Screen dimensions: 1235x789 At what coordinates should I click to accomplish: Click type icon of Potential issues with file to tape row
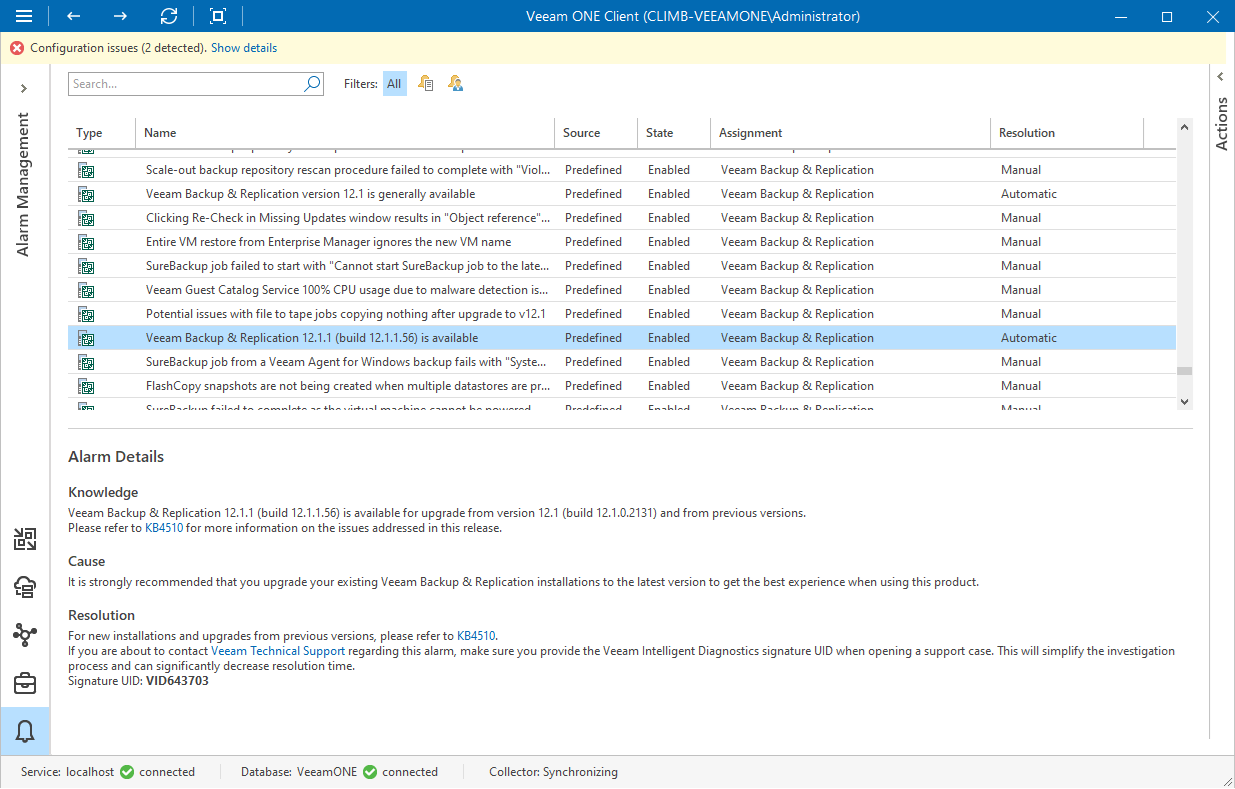click(86, 314)
